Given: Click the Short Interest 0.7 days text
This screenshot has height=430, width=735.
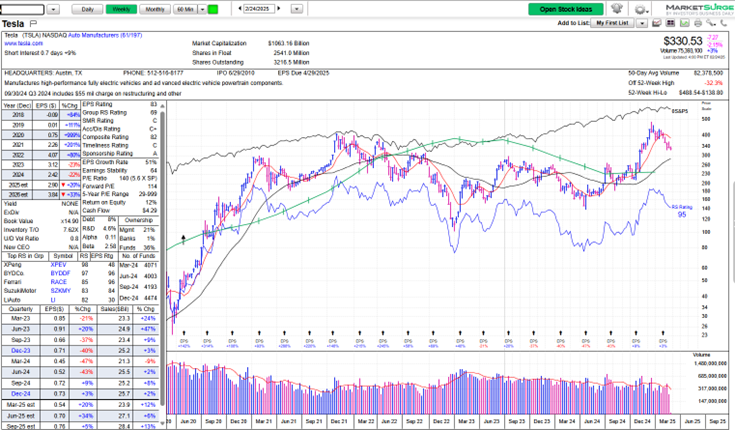Looking at the screenshot, I should 40,53.
